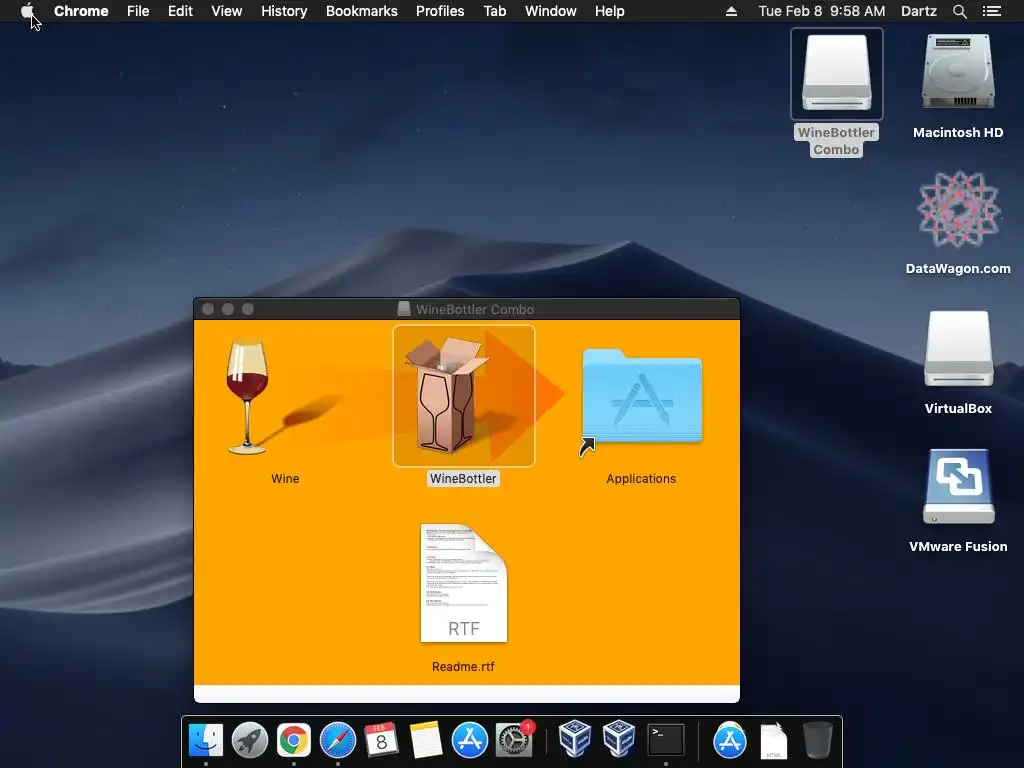This screenshot has height=768, width=1024.
Task: Open the History menu
Action: tap(284, 11)
